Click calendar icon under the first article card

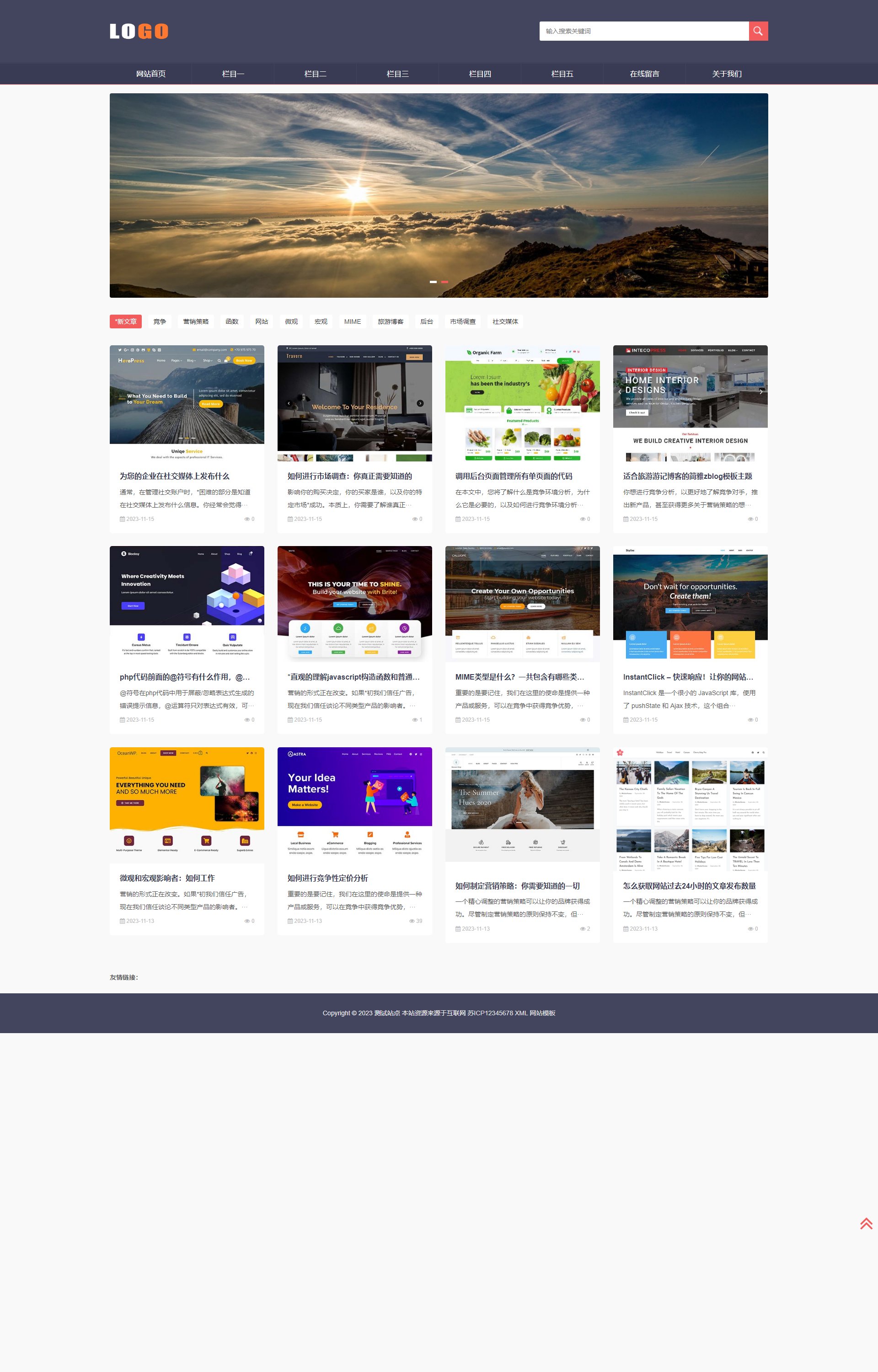[122, 519]
